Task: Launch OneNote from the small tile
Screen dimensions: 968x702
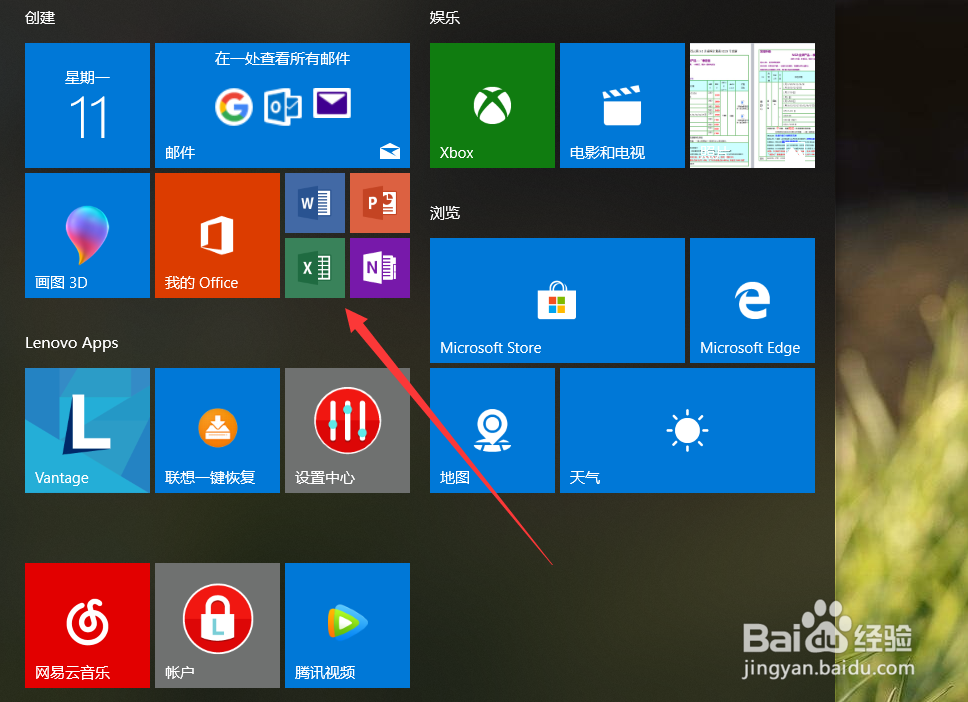Action: (380, 268)
